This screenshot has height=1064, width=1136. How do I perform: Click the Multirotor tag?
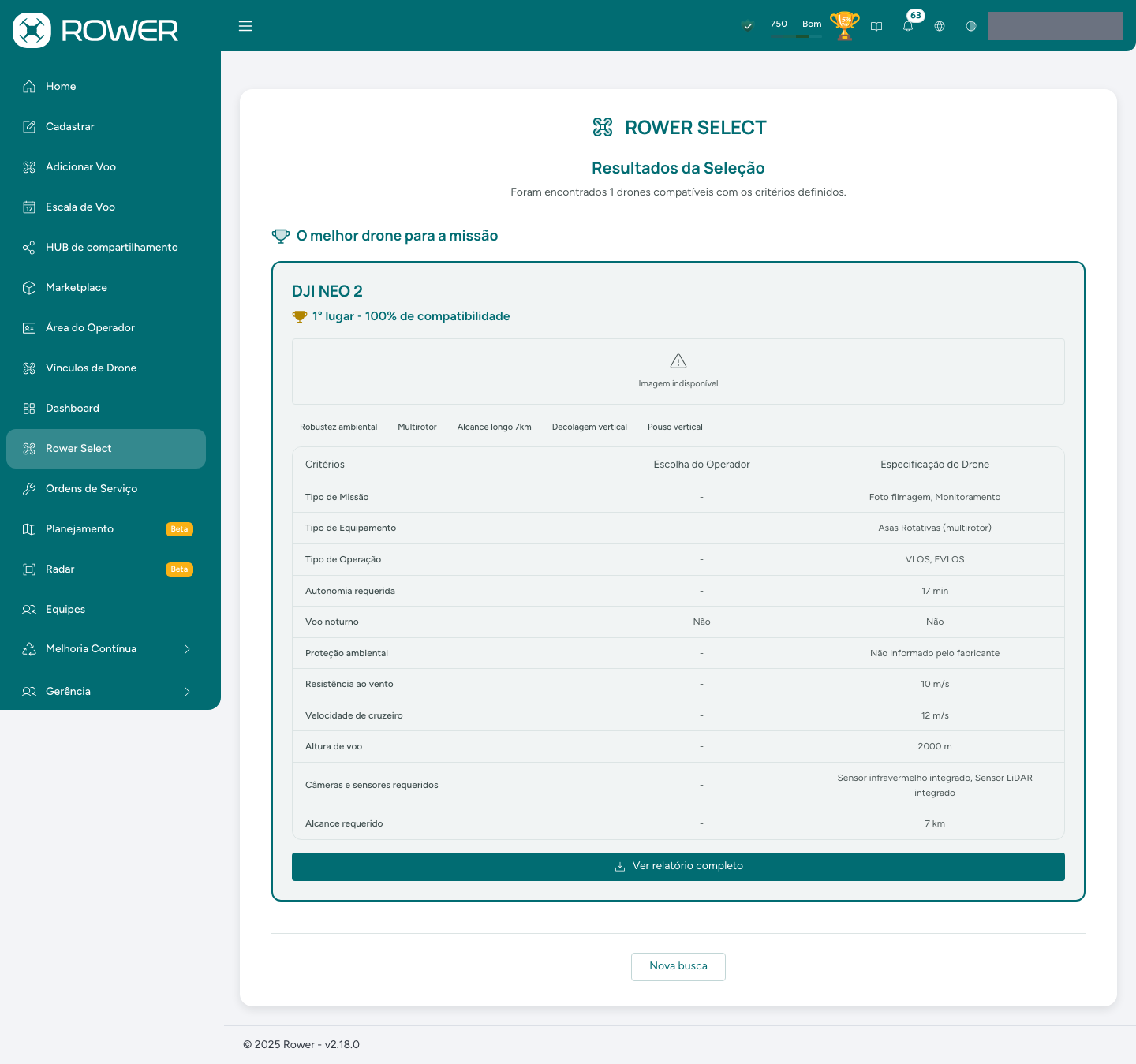[417, 427]
